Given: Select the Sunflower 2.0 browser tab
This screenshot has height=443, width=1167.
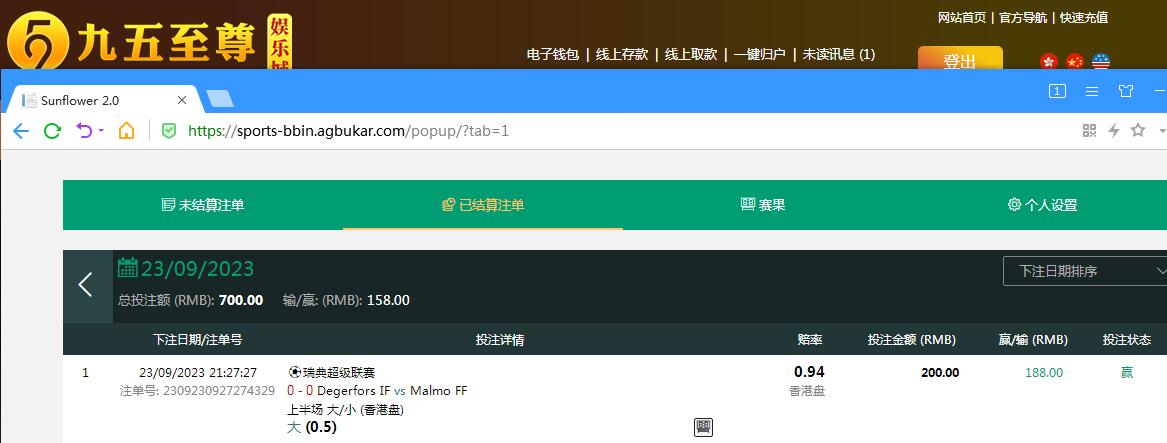Looking at the screenshot, I should coord(103,100).
